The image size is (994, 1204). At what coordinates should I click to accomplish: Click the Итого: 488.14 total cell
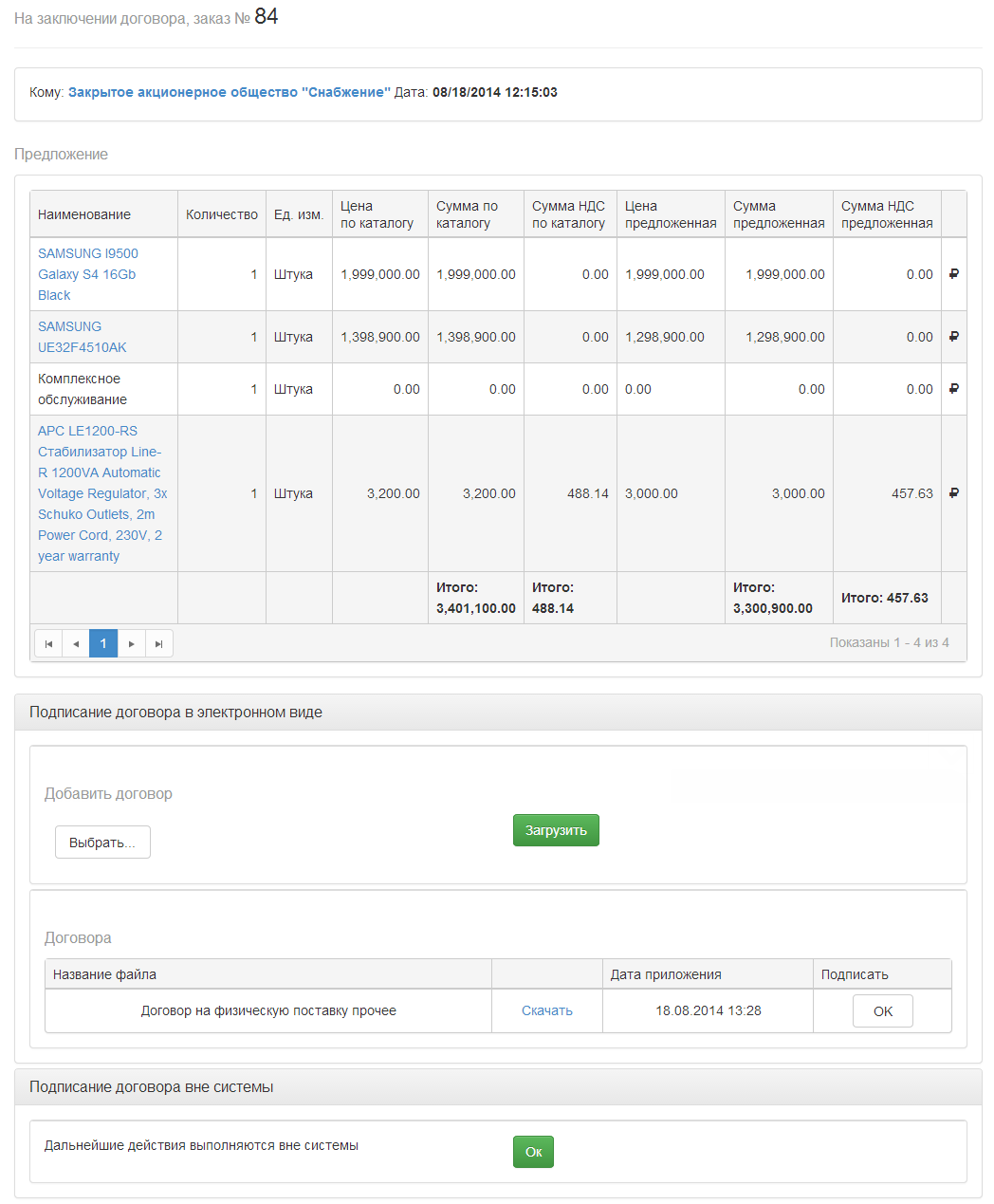(x=570, y=598)
